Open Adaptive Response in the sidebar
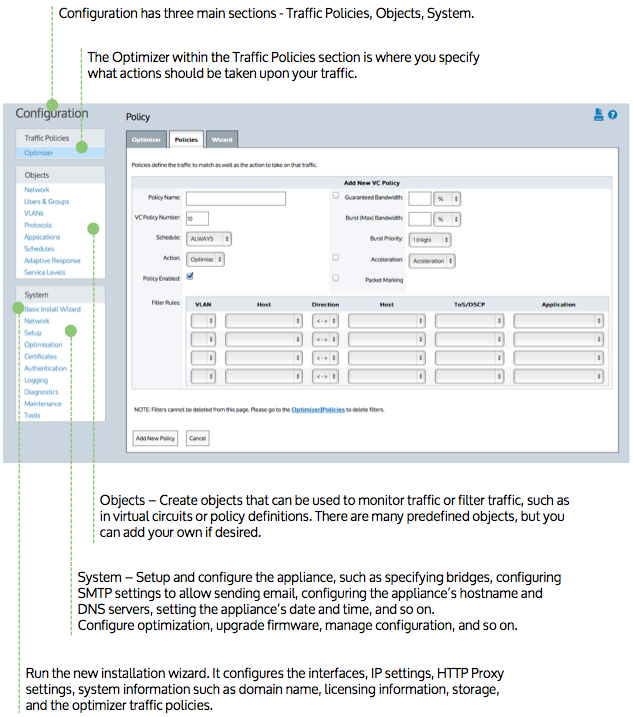 pyautogui.click(x=52, y=261)
